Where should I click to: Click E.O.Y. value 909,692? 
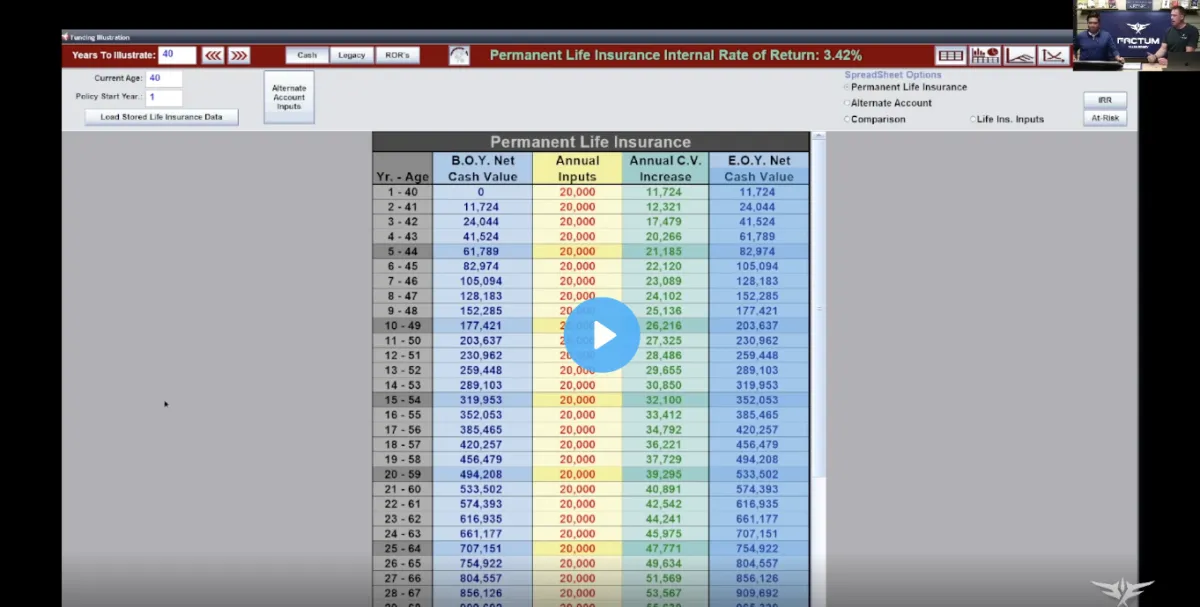point(758,593)
